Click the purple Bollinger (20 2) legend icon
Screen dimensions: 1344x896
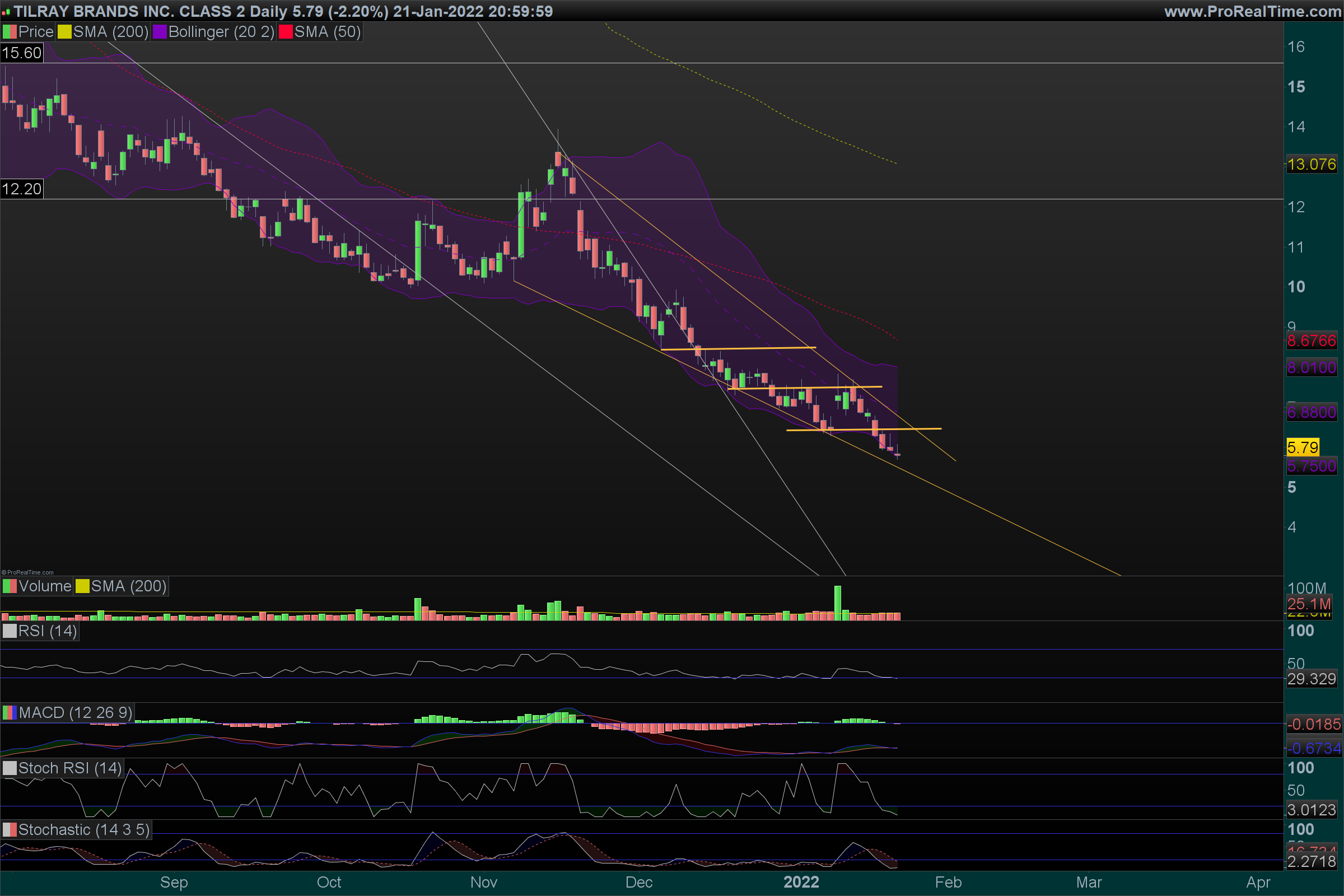160,32
